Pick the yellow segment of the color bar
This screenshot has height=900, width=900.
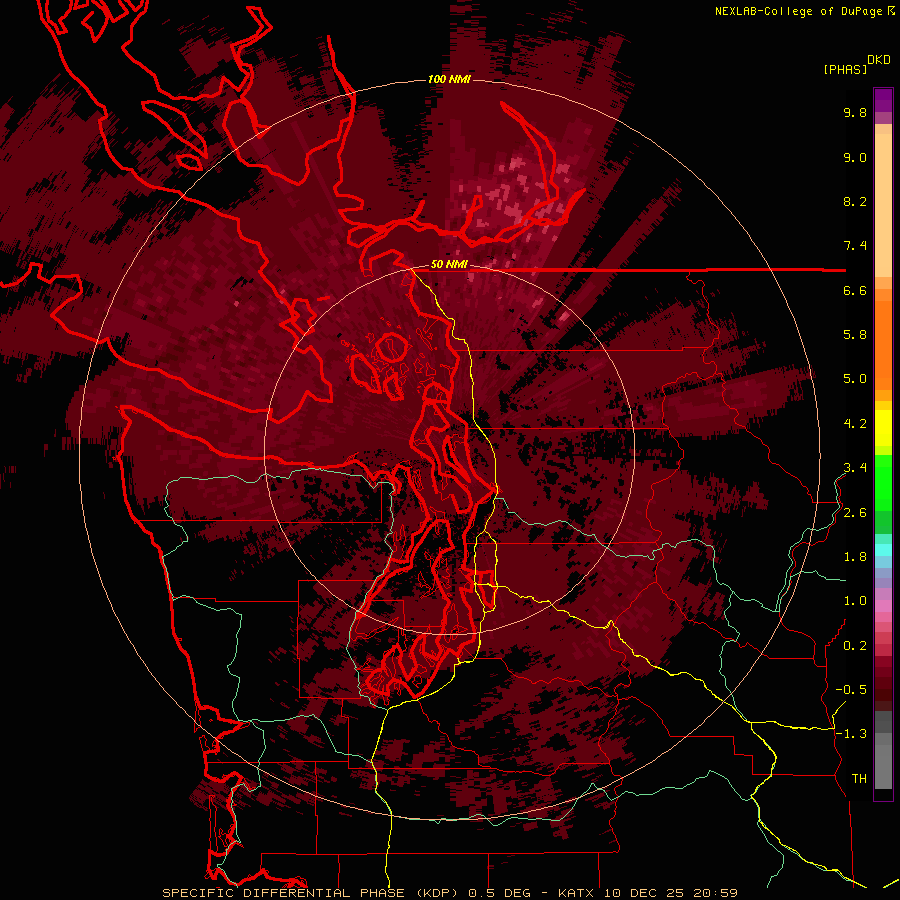click(x=883, y=428)
